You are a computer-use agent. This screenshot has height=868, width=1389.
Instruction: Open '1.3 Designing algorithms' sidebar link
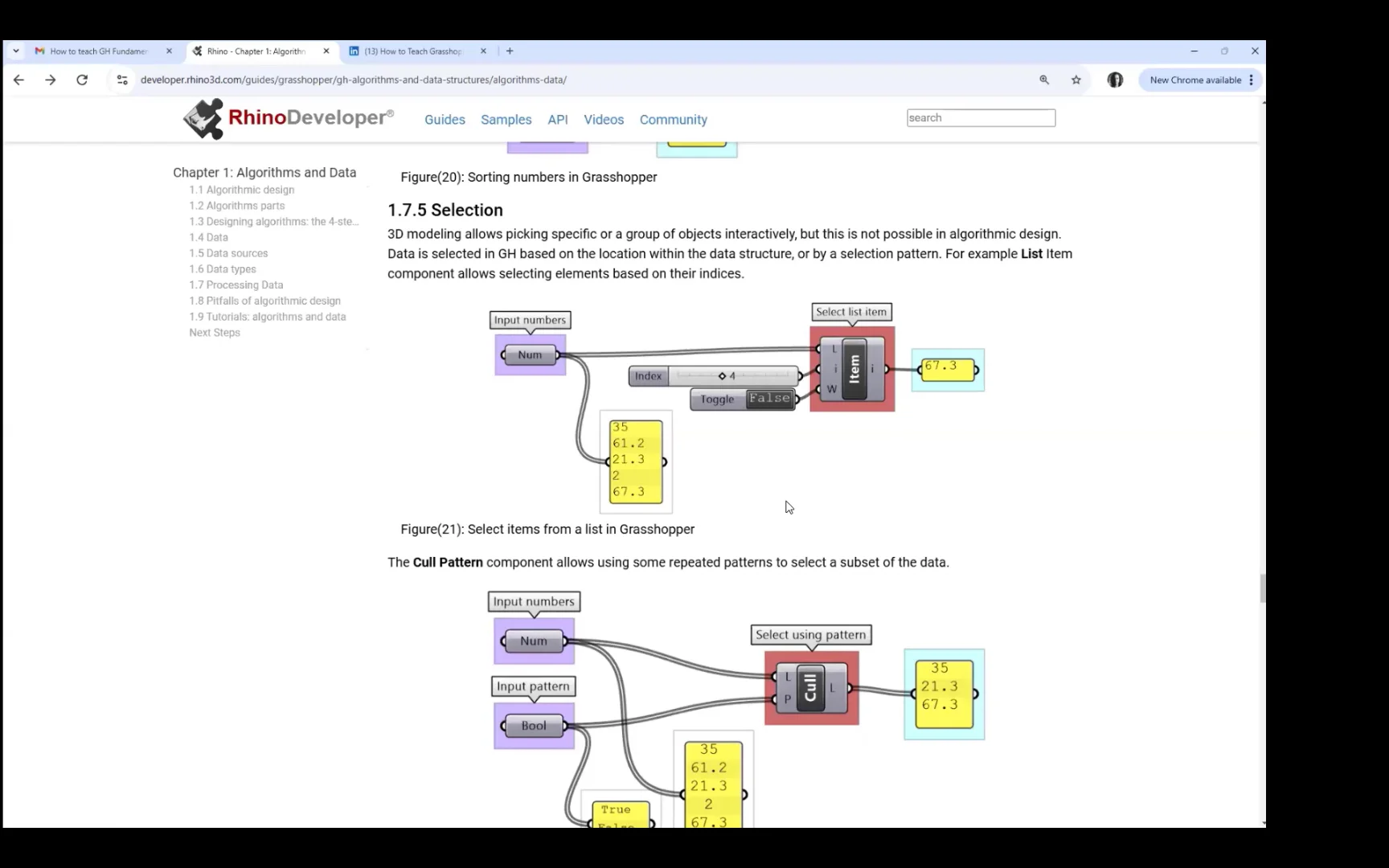(274, 222)
